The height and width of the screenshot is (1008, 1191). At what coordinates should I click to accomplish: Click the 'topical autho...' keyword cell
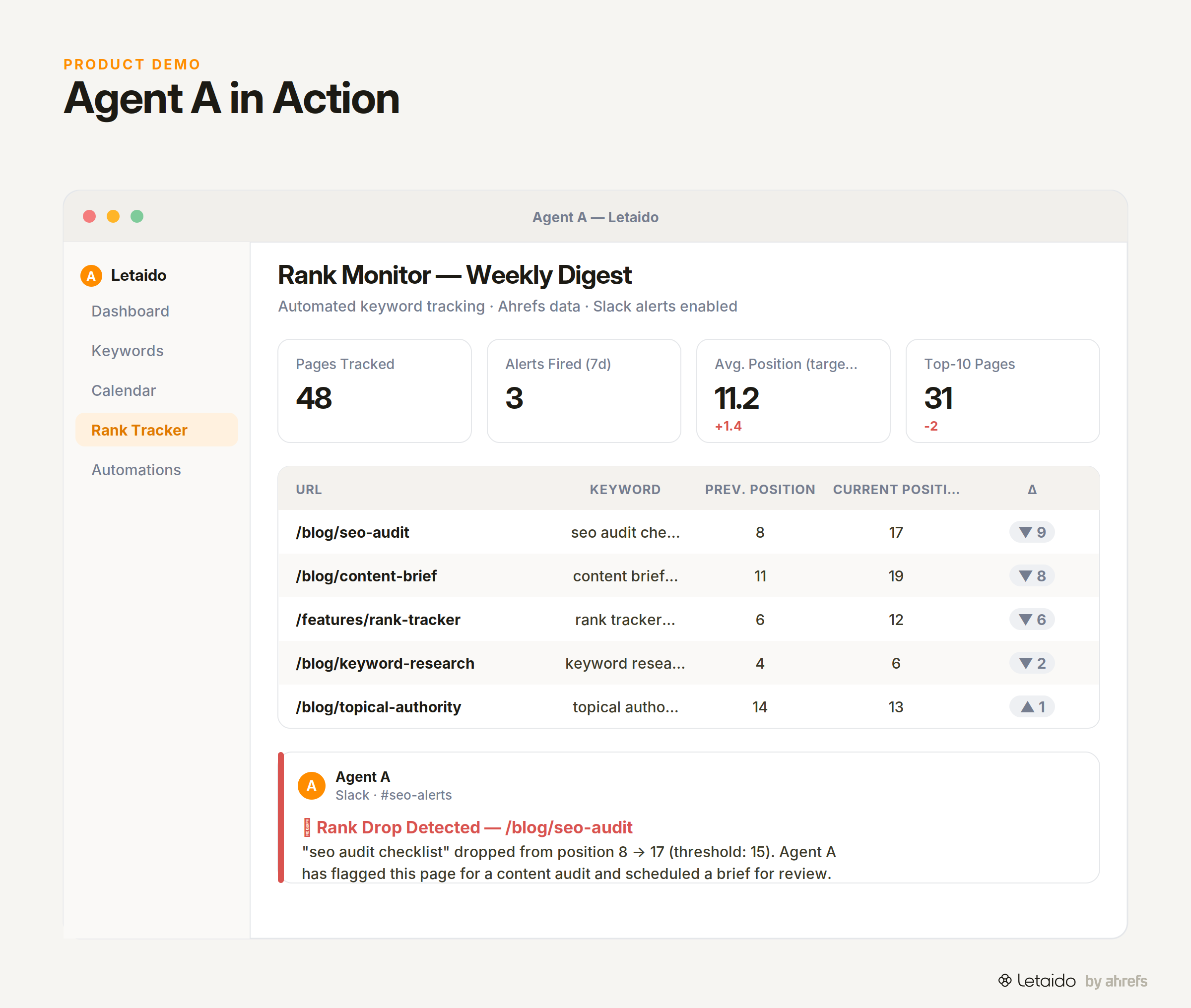pyautogui.click(x=625, y=707)
